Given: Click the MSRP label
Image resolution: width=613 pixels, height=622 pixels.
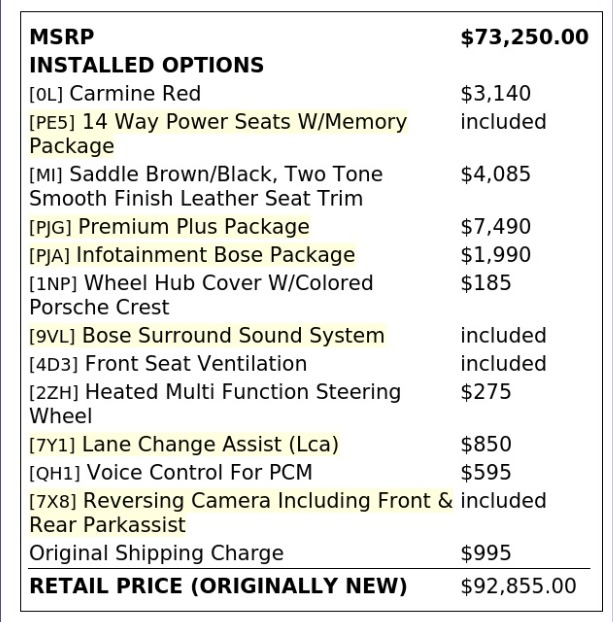Looking at the screenshot, I should [x=61, y=37].
